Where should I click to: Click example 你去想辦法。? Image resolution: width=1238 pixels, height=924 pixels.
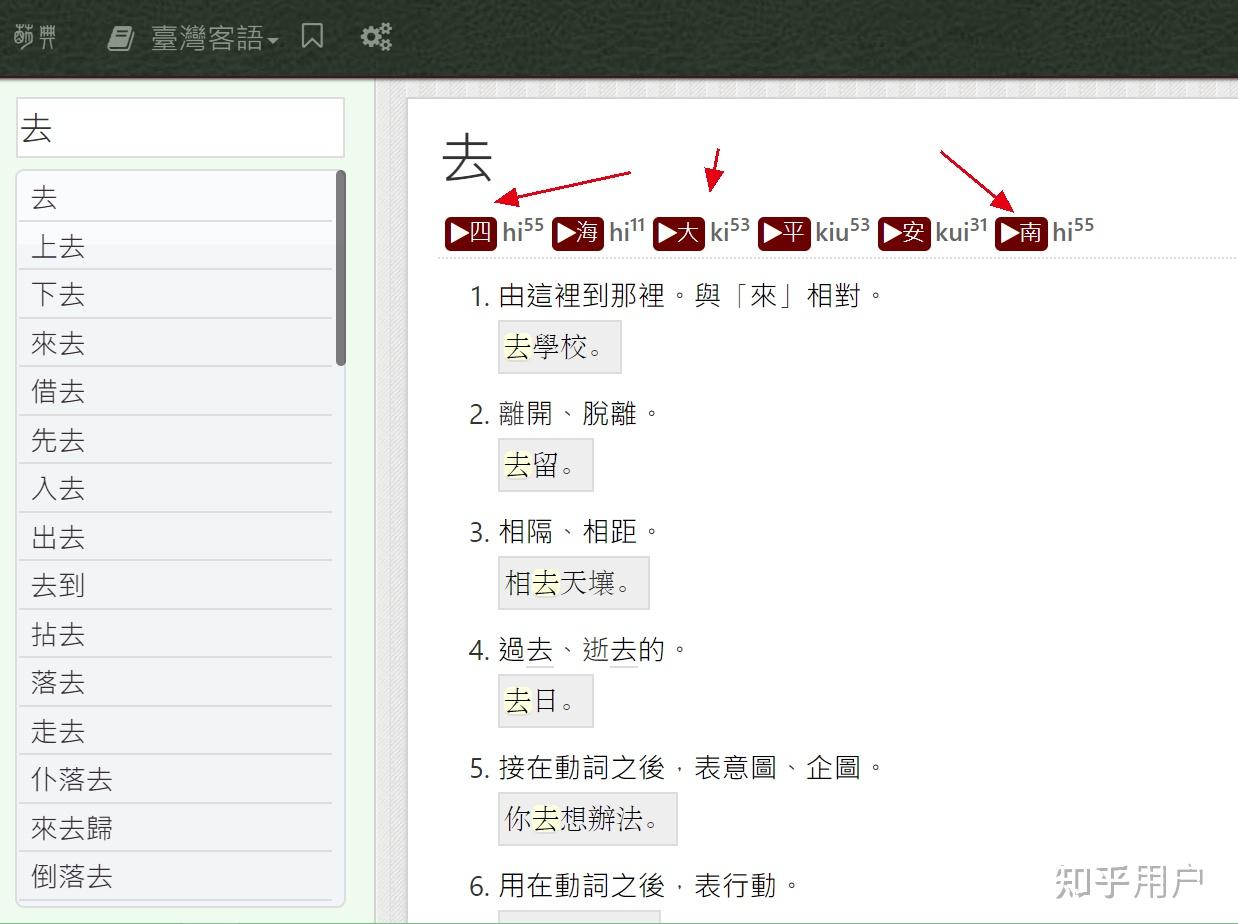587,819
